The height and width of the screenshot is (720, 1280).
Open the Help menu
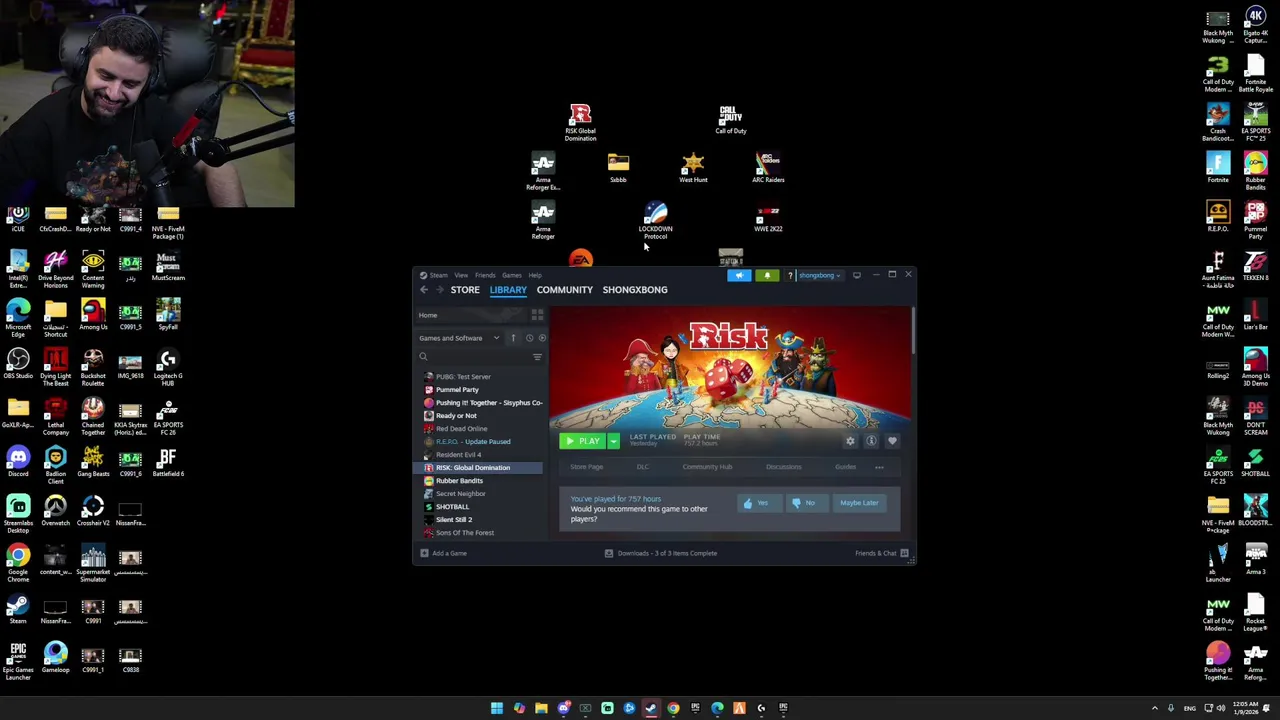(x=535, y=275)
